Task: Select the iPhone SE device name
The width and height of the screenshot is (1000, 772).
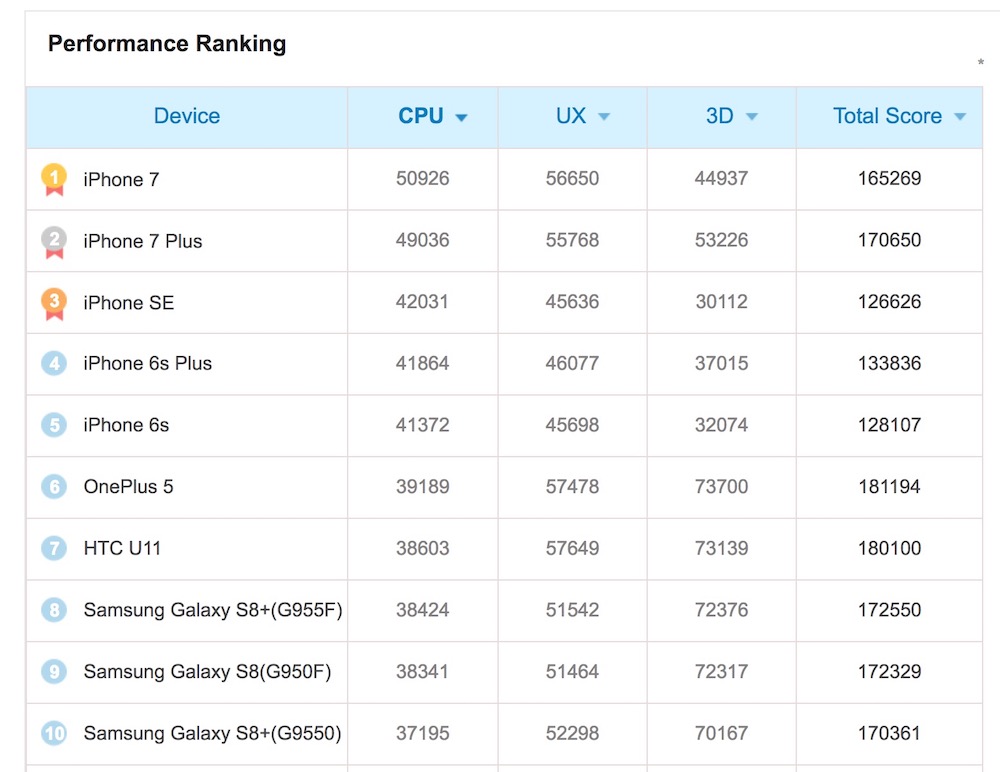Action: click(128, 303)
